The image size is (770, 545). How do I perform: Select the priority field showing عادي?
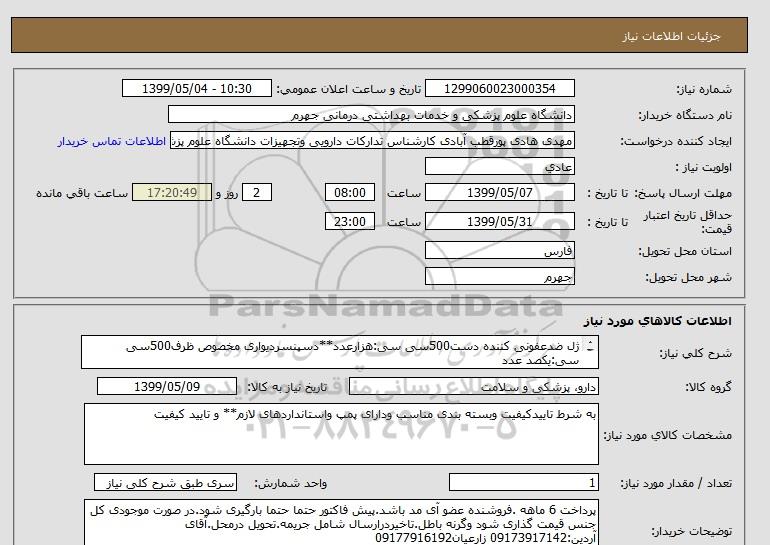[x=499, y=166]
